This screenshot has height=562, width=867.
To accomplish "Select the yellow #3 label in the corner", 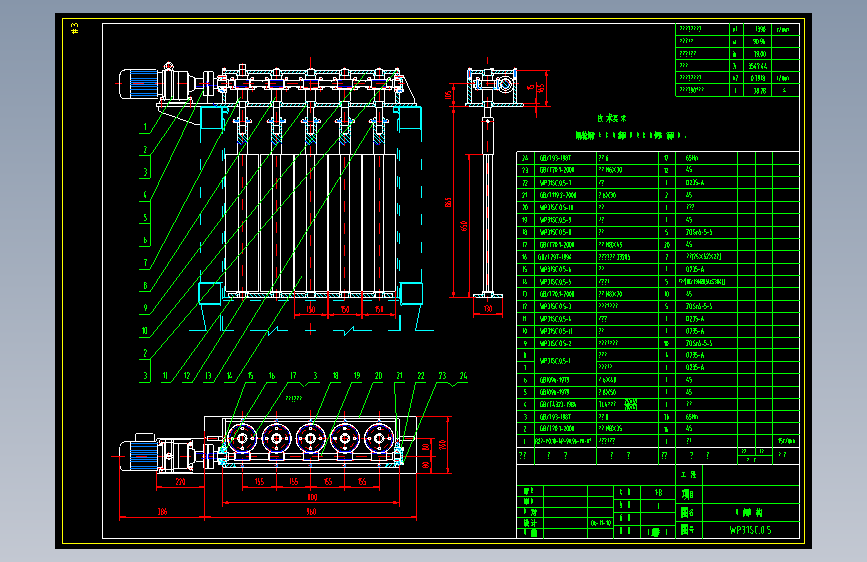I will click(x=75, y=28).
